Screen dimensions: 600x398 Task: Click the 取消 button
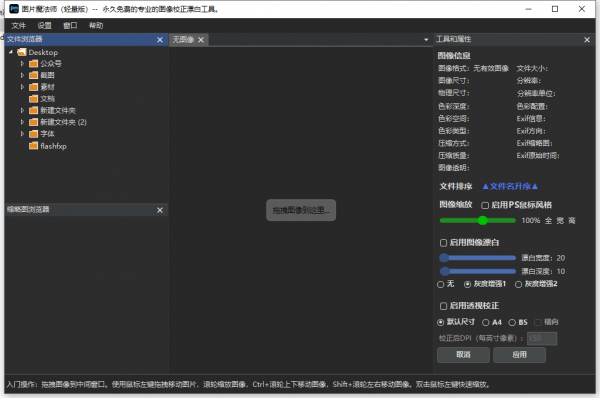(463, 355)
